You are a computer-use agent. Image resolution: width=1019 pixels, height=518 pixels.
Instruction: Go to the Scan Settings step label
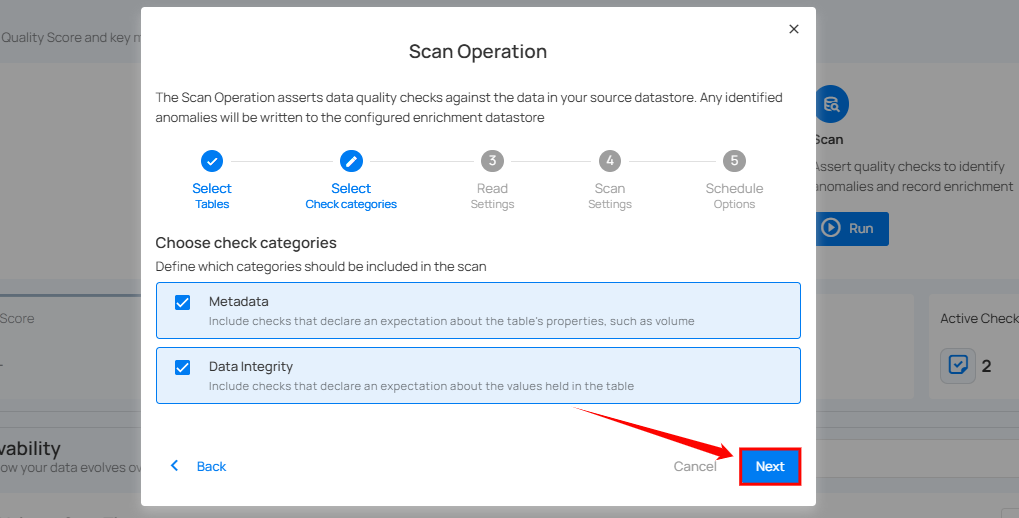point(610,196)
